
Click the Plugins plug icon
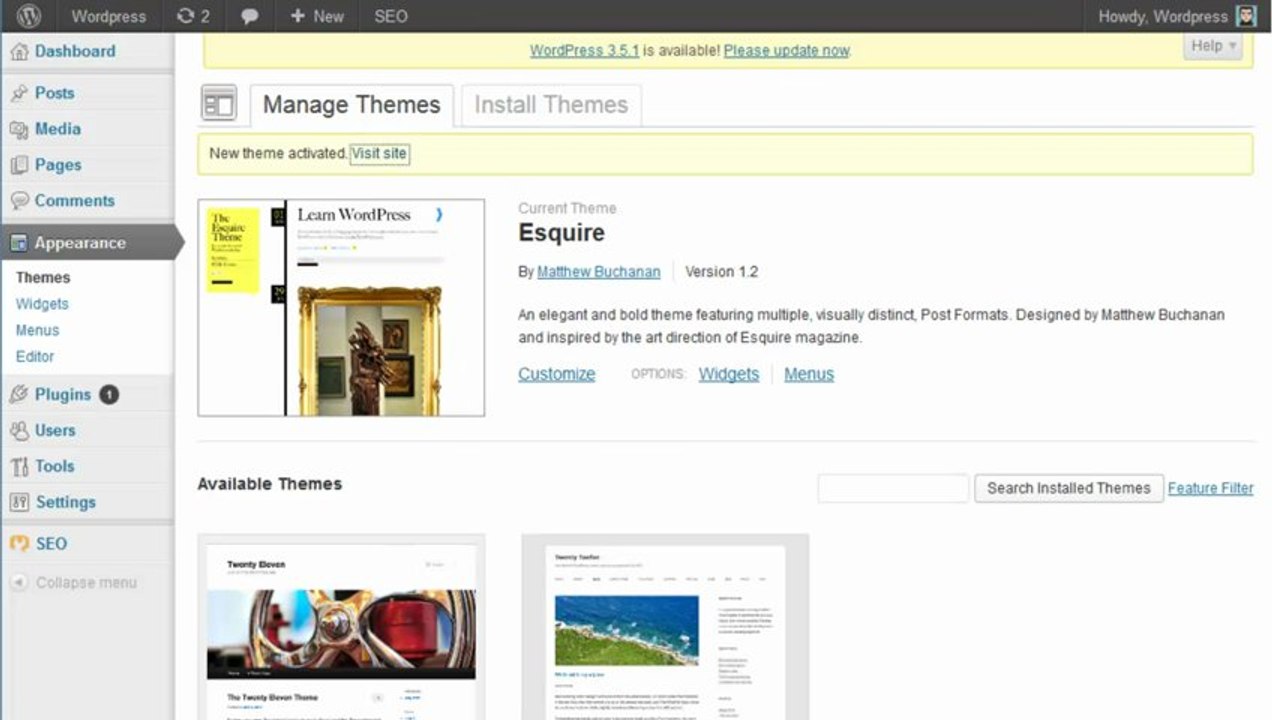[19, 394]
